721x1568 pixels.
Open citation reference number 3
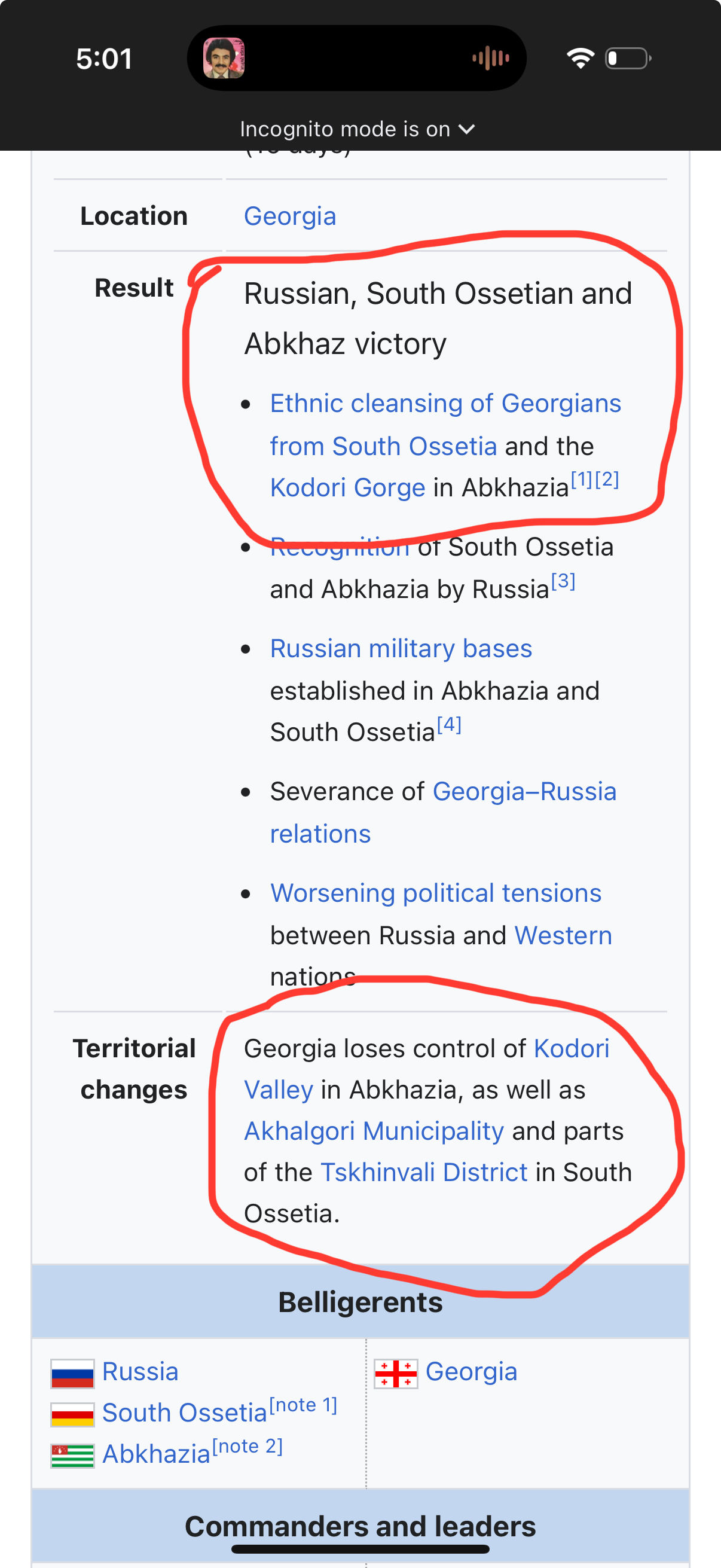[x=563, y=582]
